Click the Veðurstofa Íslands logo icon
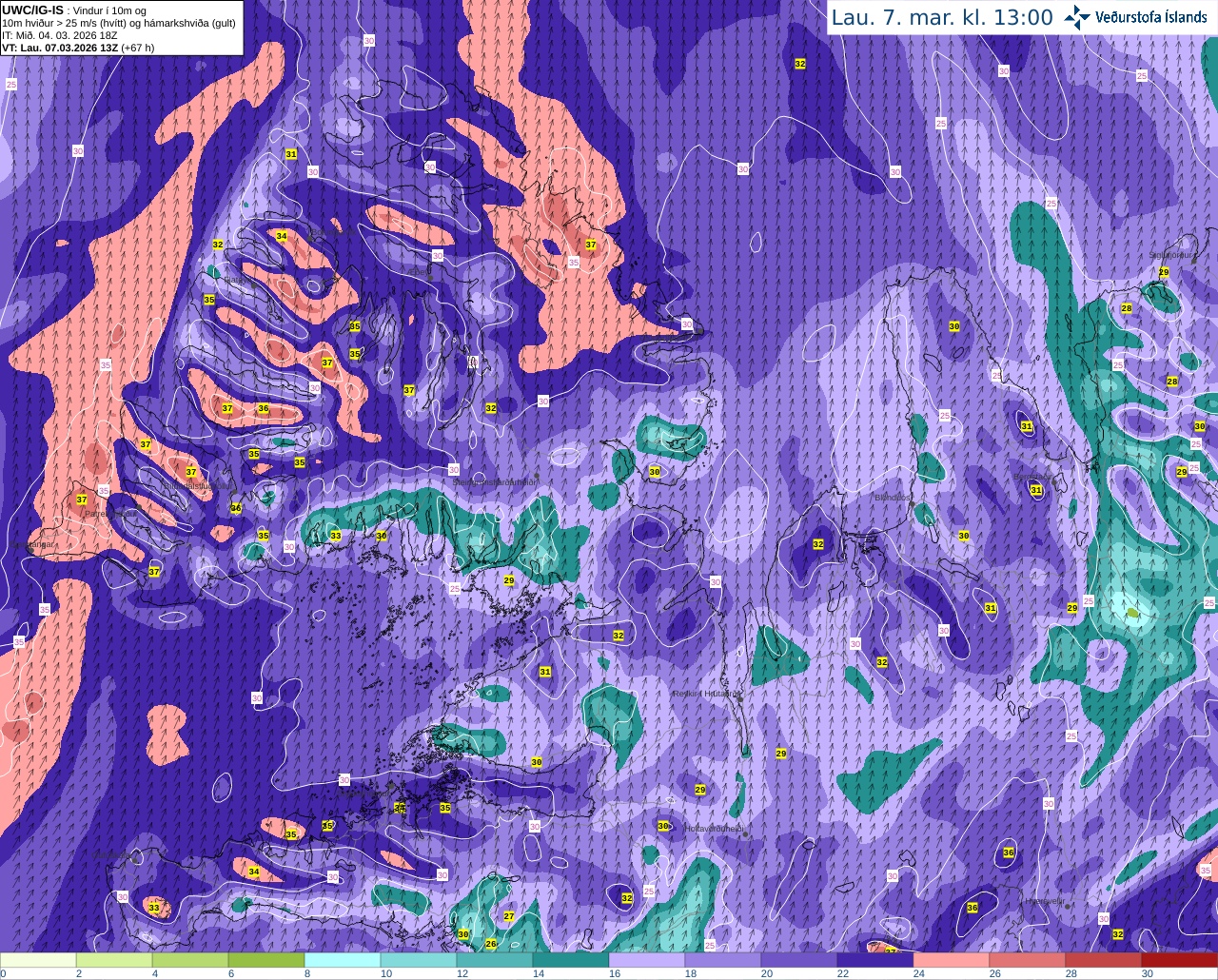Screen dimensions: 1218x980 [x=1077, y=16]
